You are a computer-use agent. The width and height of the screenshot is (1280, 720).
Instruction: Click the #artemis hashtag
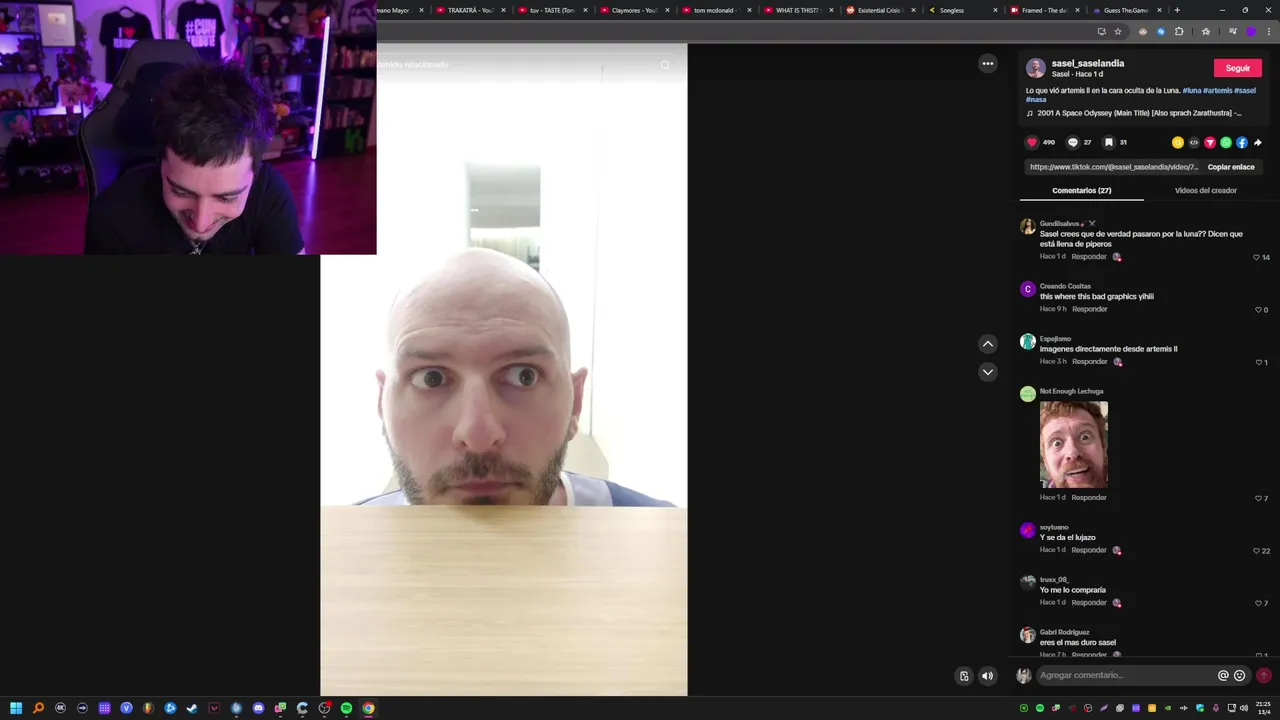(x=1218, y=90)
